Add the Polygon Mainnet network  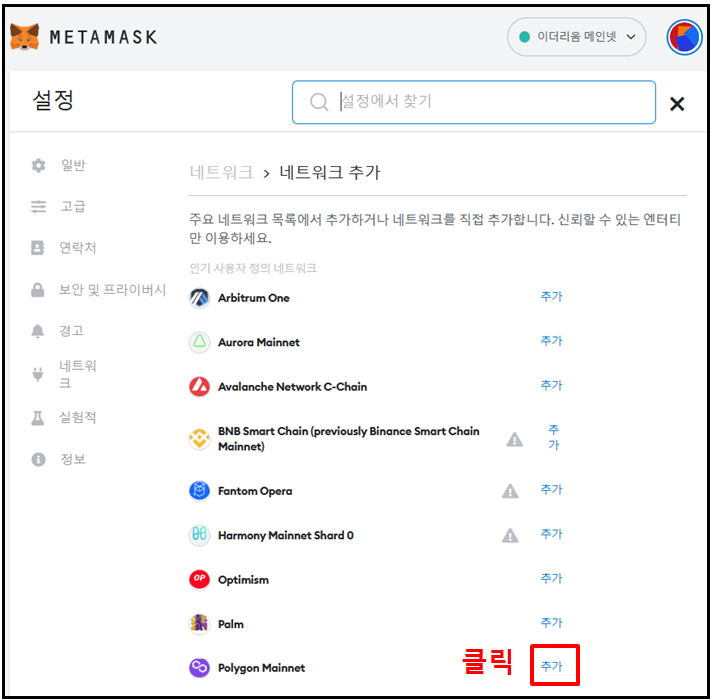[x=551, y=666]
